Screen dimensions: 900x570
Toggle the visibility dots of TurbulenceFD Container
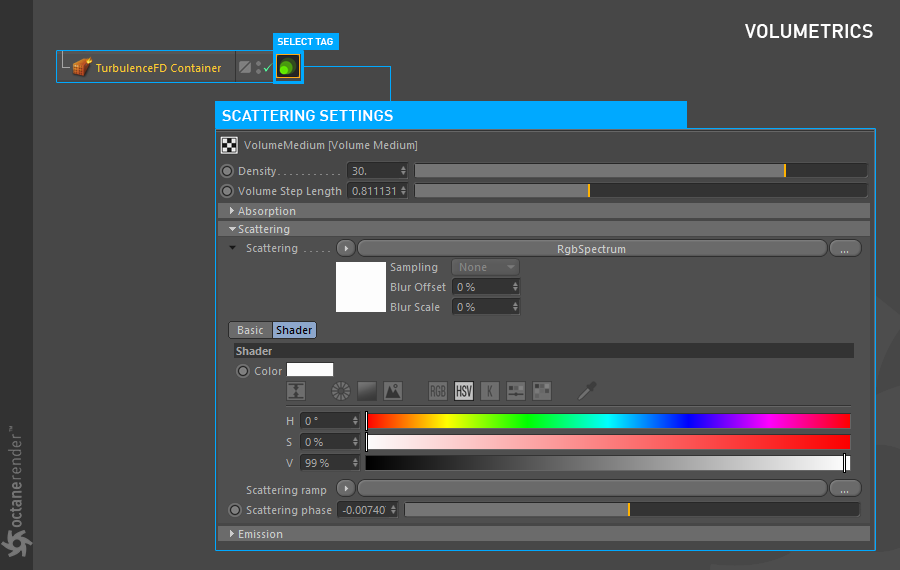tap(258, 68)
